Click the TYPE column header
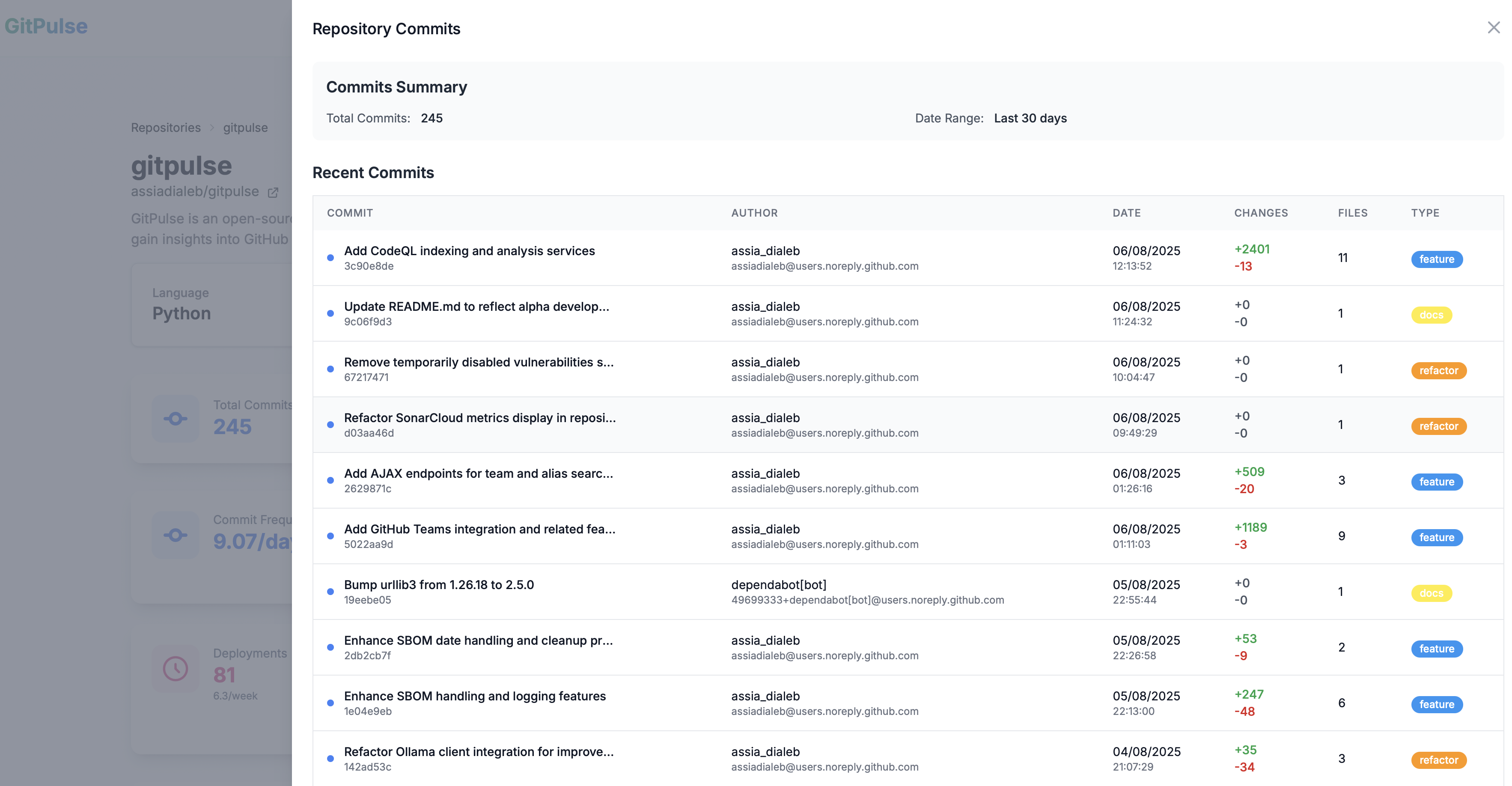Screen dimensions: 1512x786 1425,213
